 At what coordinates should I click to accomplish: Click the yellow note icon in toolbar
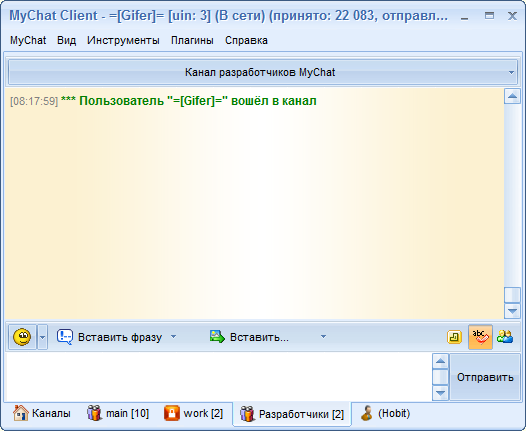pos(455,337)
